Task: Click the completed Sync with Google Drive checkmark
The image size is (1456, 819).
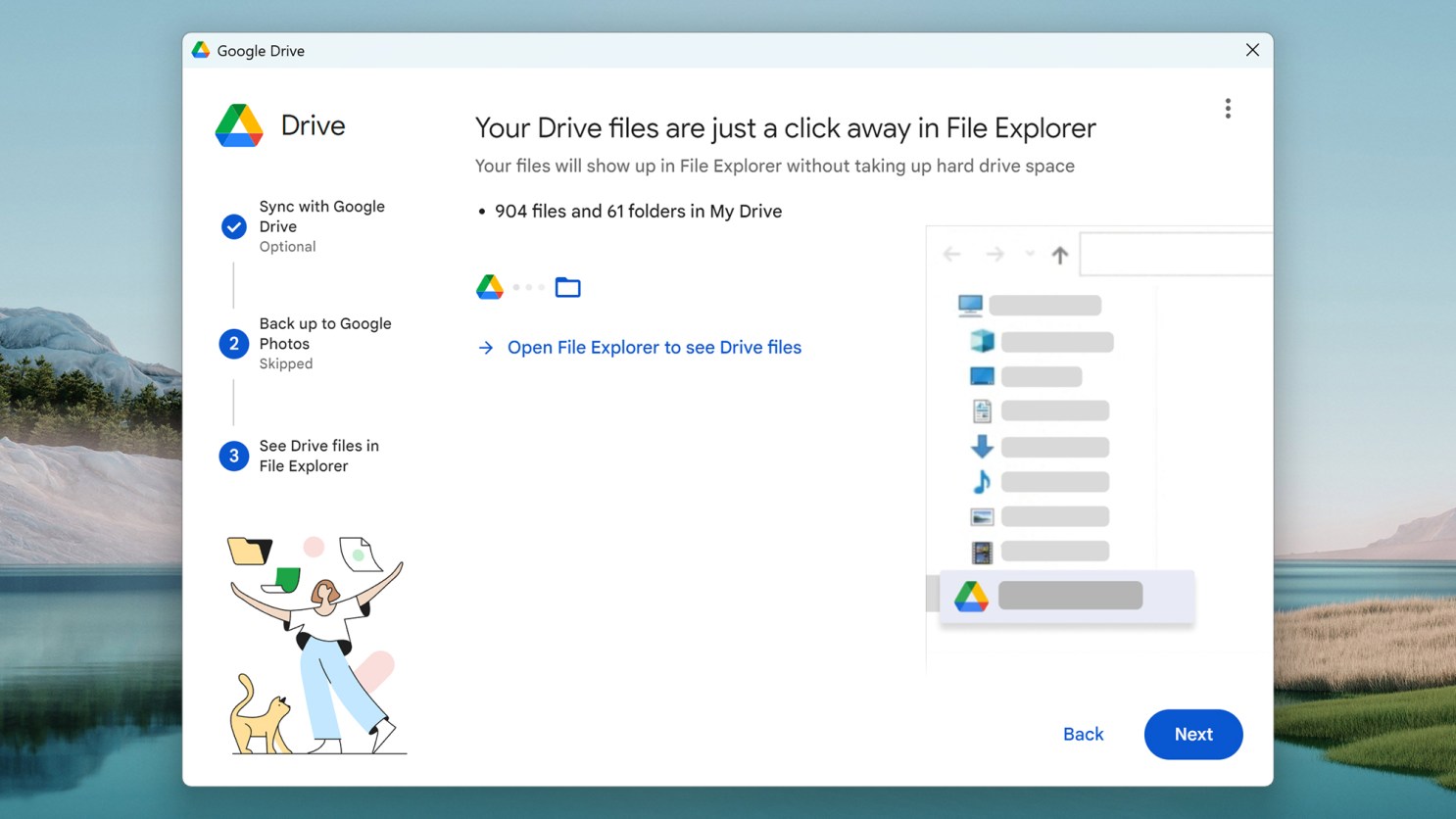Action: click(x=233, y=226)
